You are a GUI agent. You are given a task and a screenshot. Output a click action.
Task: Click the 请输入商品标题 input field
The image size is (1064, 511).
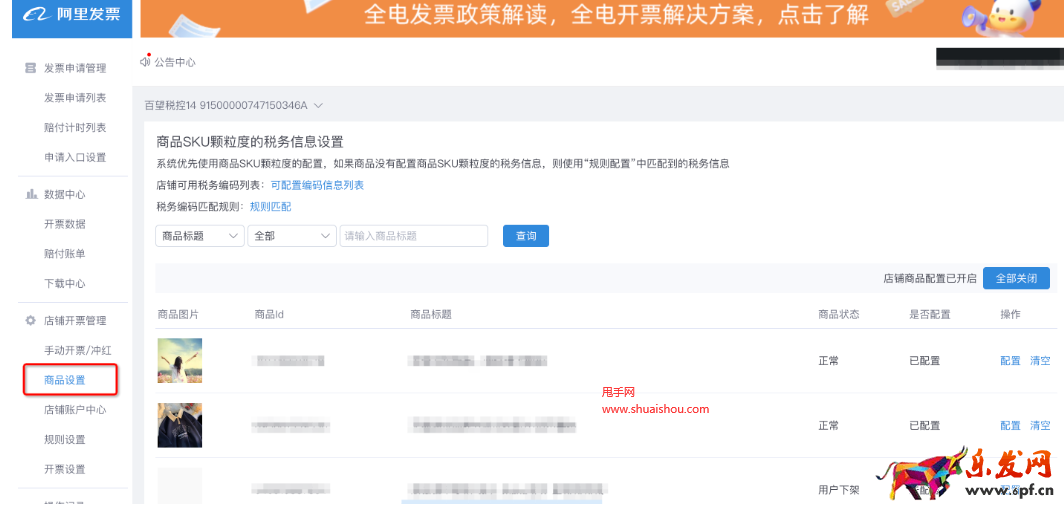[x=413, y=236]
